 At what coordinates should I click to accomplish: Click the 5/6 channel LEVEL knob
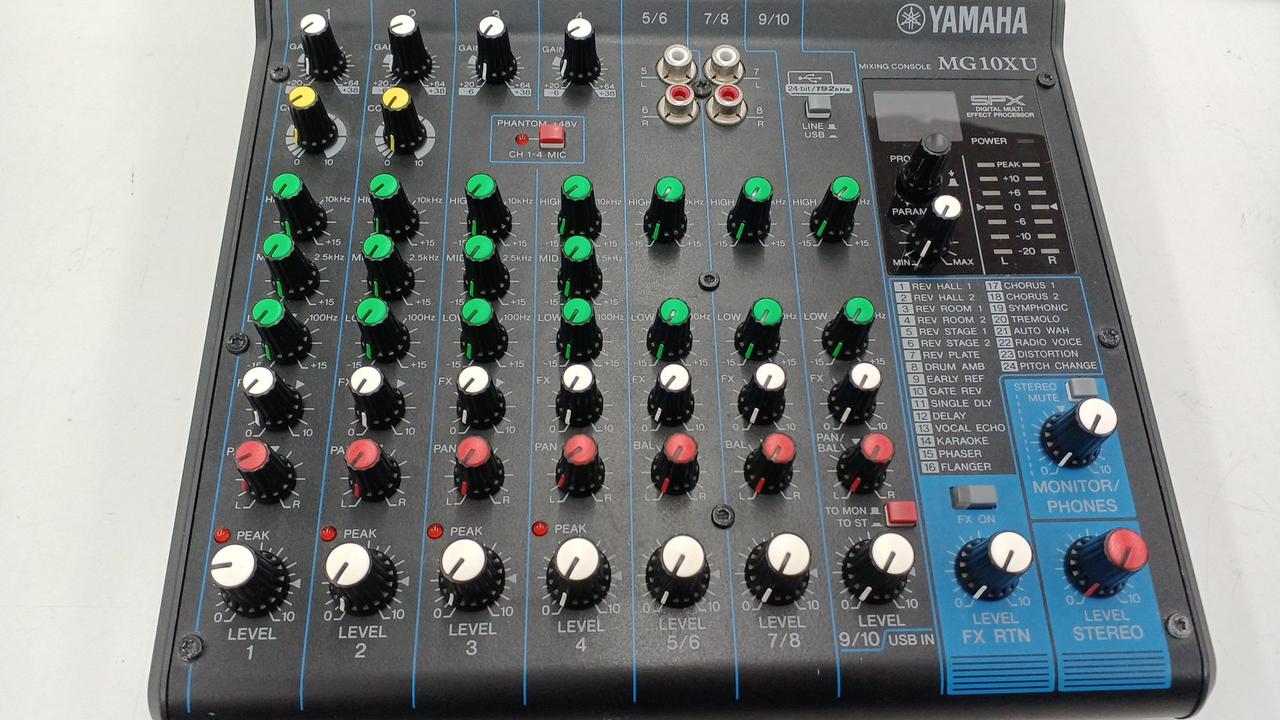[680, 571]
